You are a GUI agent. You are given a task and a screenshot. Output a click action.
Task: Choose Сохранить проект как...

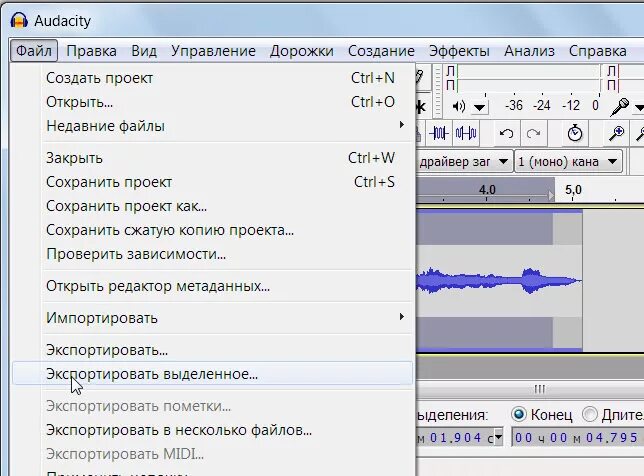(x=212, y=206)
